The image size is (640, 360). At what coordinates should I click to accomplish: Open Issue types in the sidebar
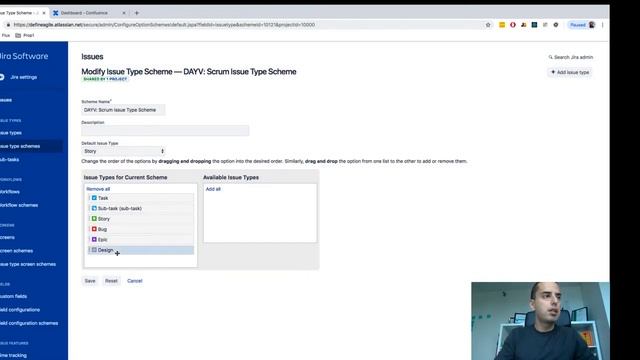pyautogui.click(x=11, y=133)
